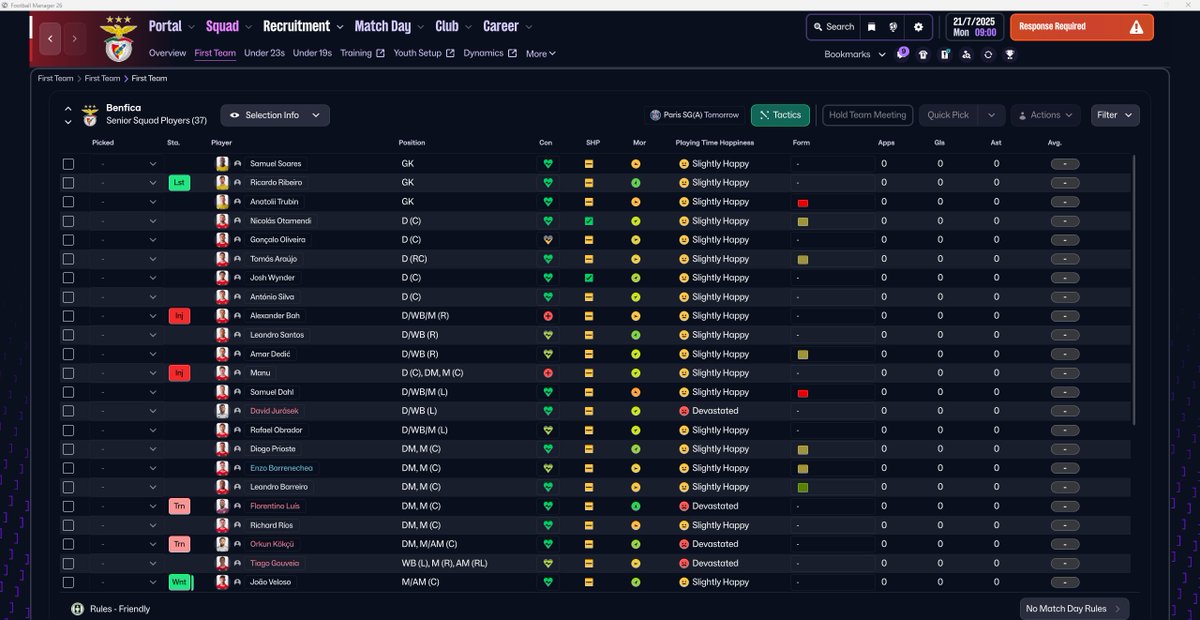Go back with the left arrow
Viewport: 1200px width, 620px height.
(50, 39)
